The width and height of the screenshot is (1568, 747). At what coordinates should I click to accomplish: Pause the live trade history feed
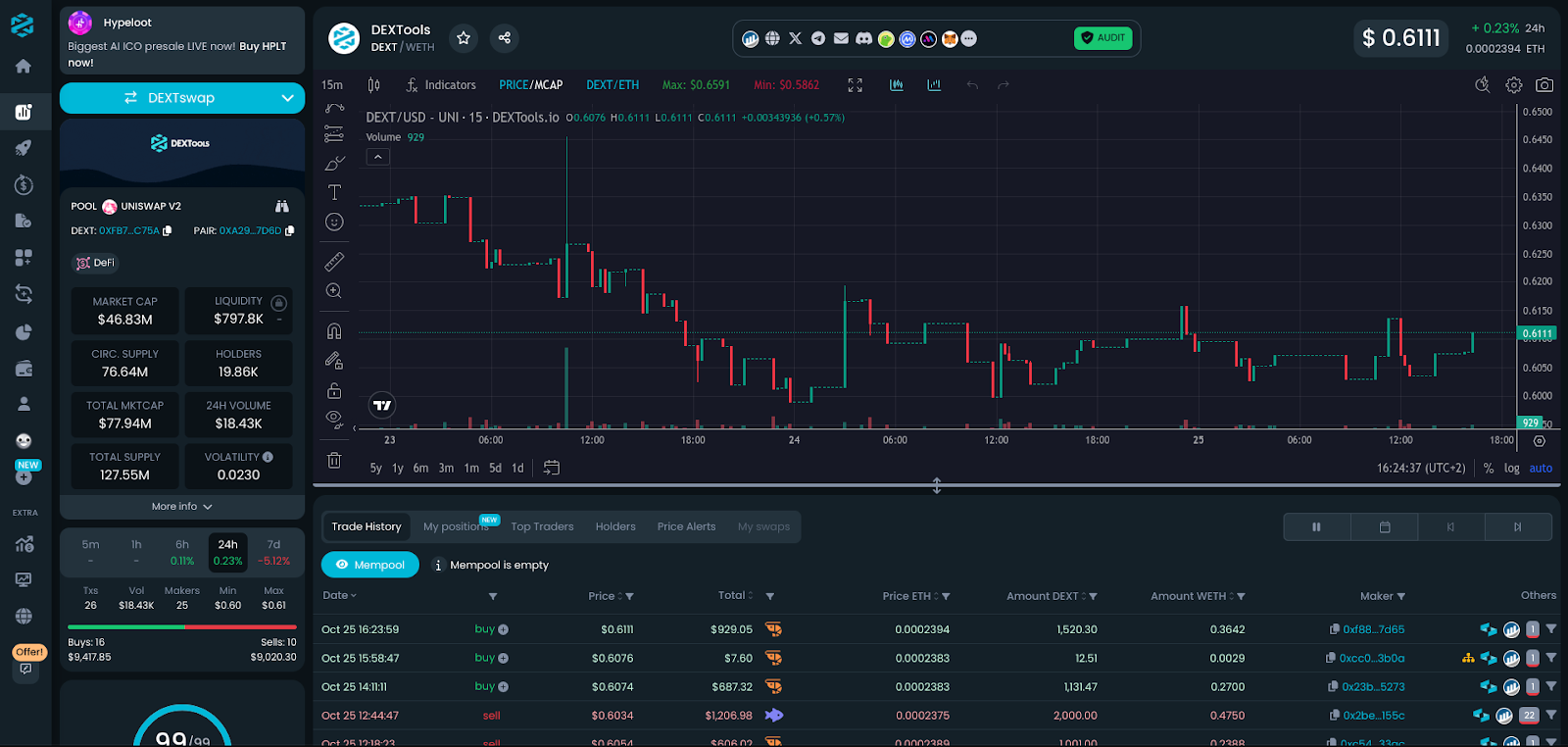pos(1316,527)
